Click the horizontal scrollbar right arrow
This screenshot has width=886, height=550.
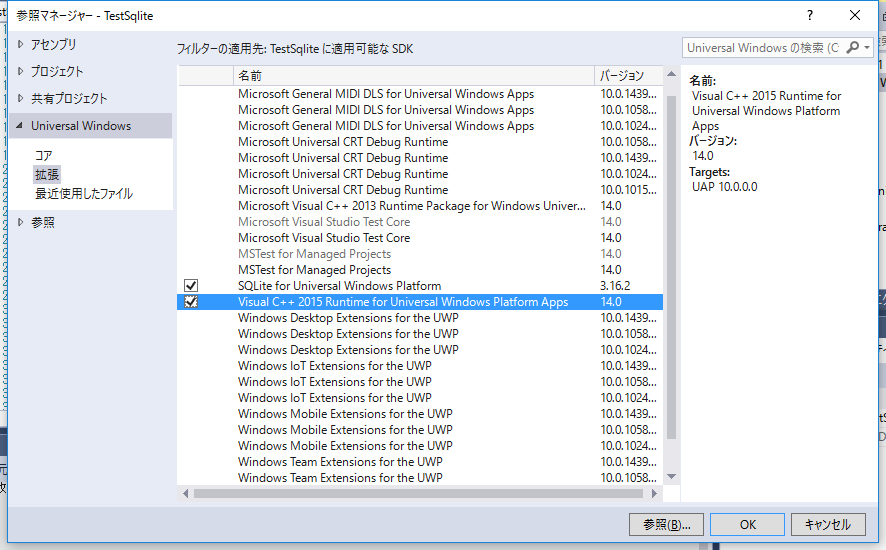pyautogui.click(x=654, y=493)
